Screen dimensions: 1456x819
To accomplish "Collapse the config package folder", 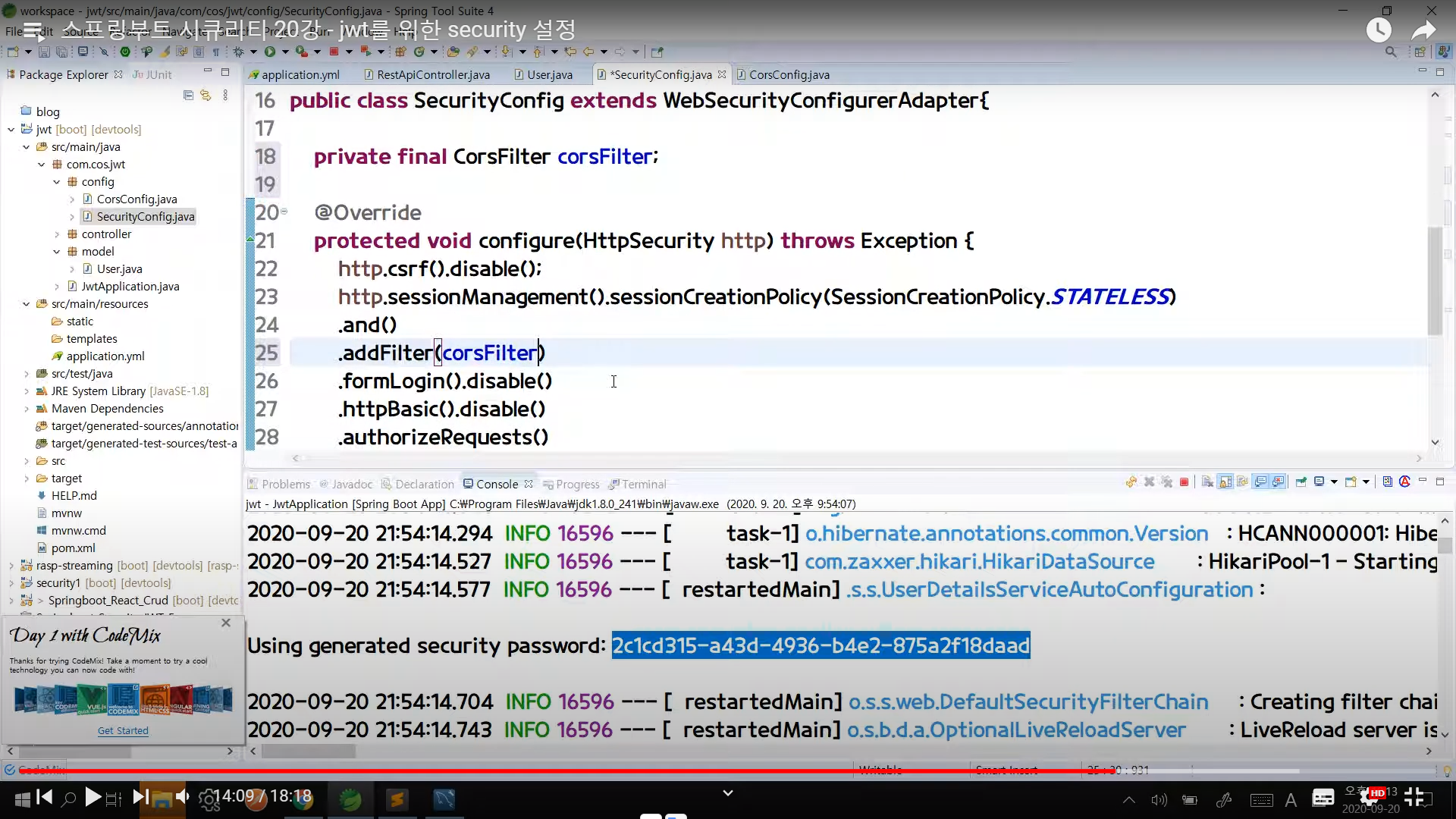I will pos(57,182).
